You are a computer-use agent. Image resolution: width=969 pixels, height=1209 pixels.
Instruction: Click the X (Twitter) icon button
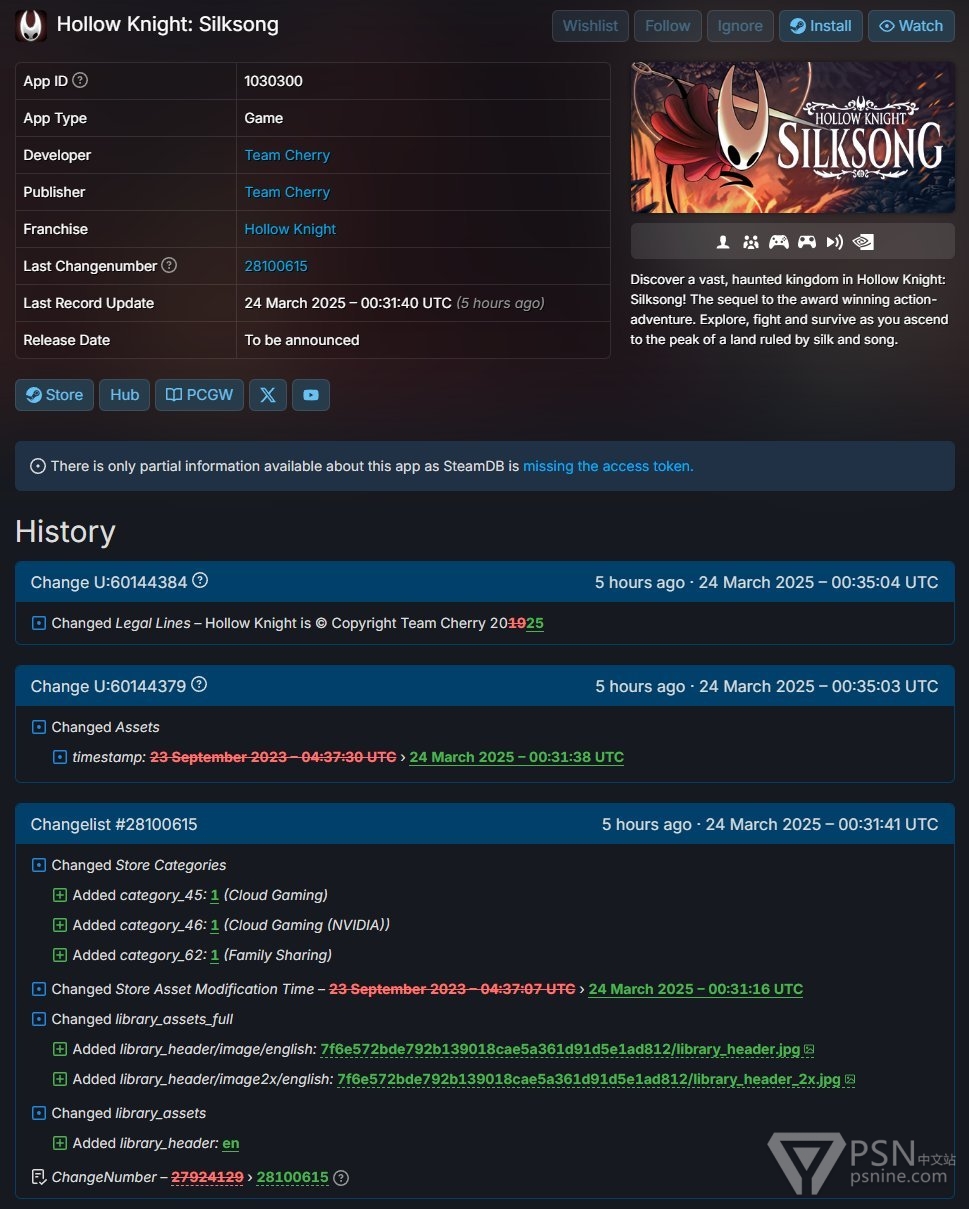click(x=268, y=395)
